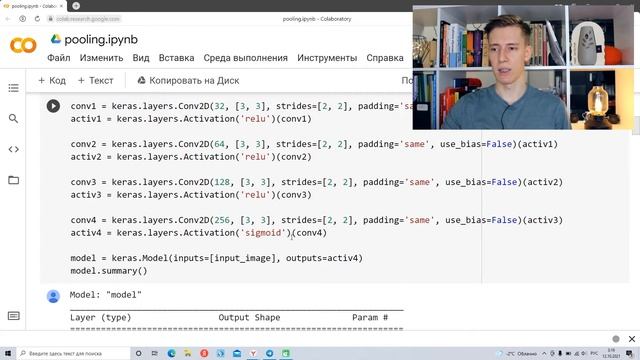Open Task View on taskbar
The image size is (640, 360).
click(x=155, y=353)
